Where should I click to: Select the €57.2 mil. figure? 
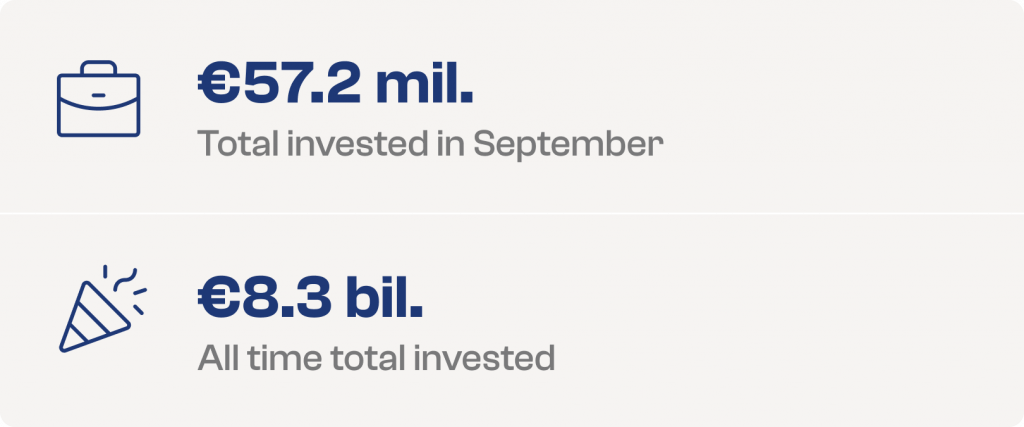pos(335,86)
